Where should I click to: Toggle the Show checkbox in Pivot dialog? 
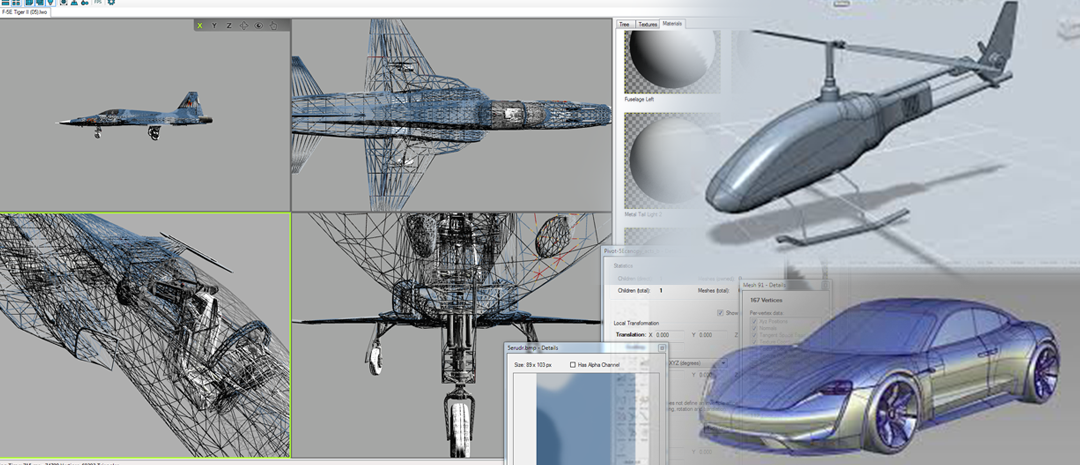coord(720,312)
